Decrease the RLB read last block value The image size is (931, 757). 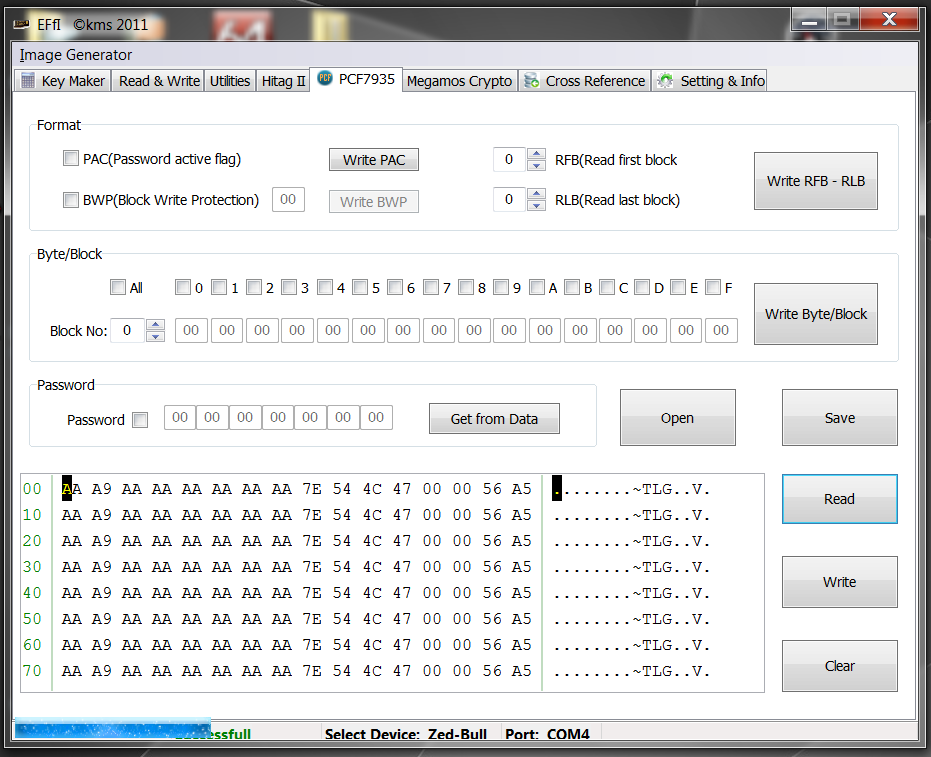536,205
